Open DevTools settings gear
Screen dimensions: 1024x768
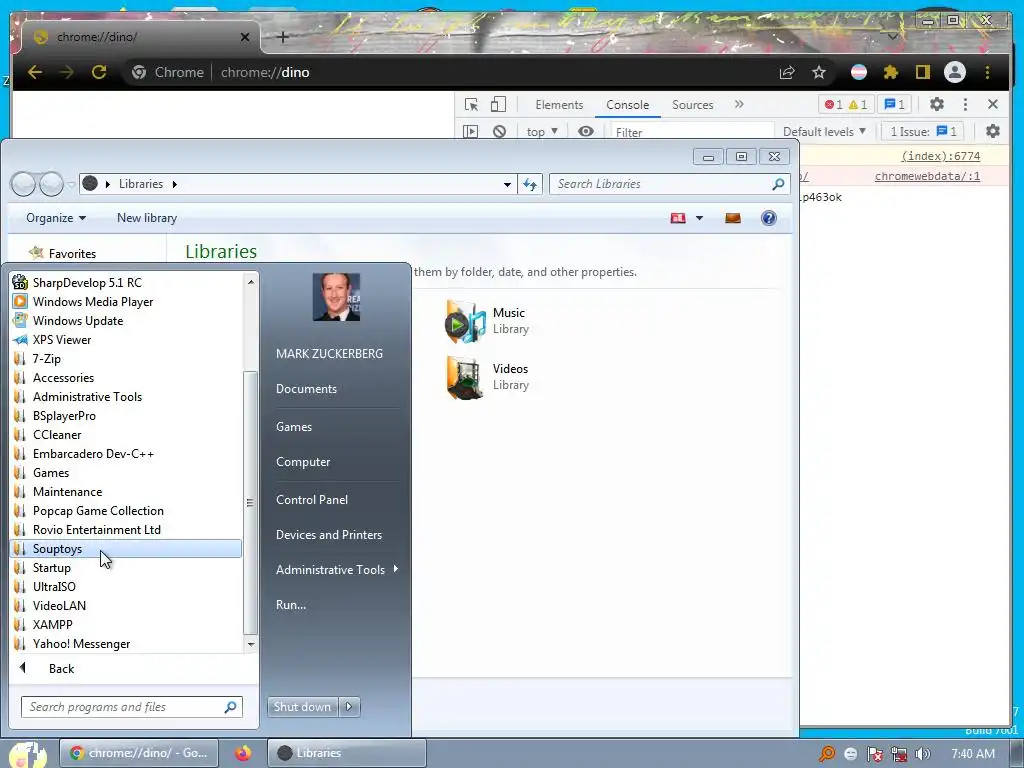tap(936, 104)
